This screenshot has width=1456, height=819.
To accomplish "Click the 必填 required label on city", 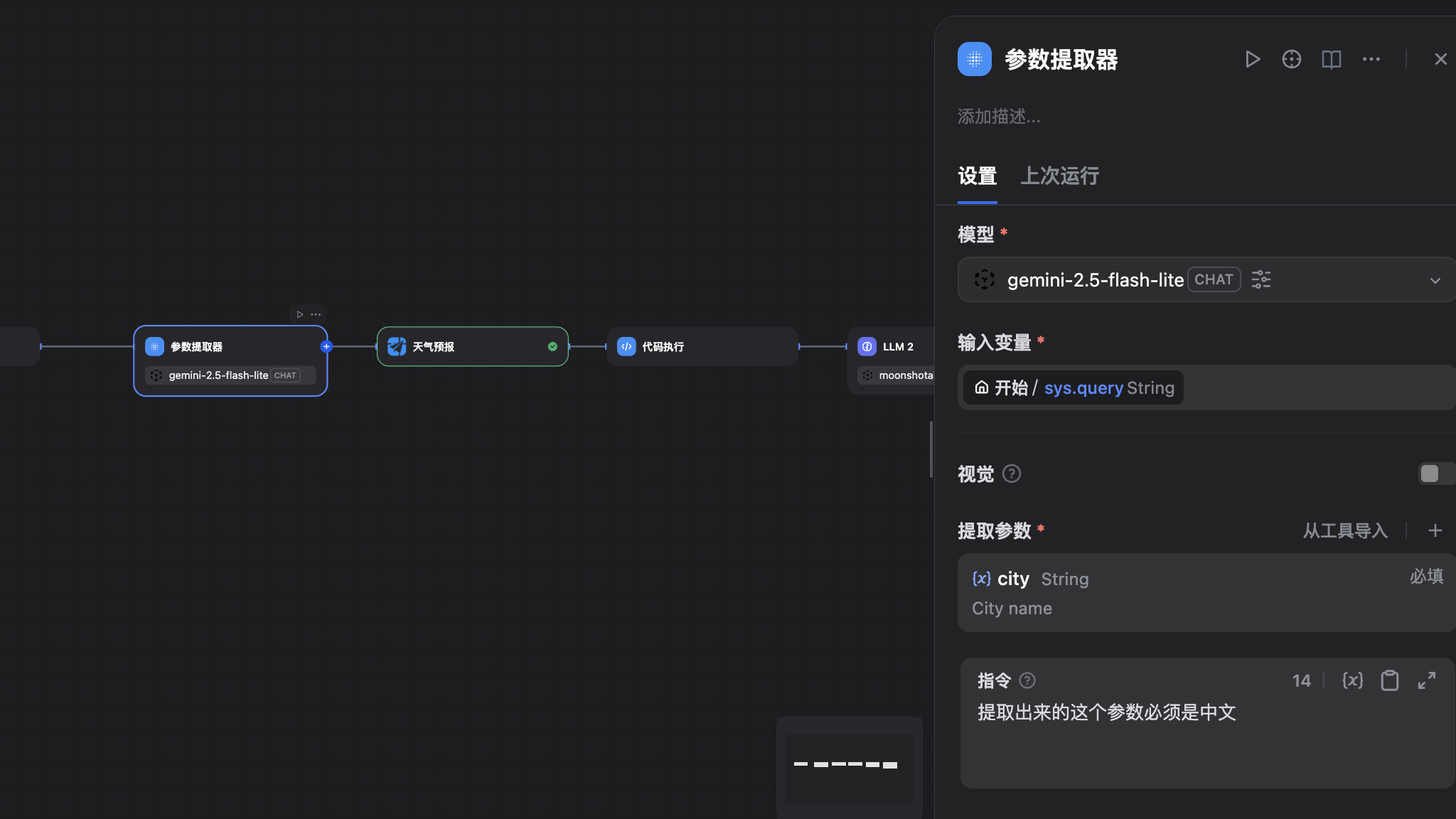I will pos(1427,576).
